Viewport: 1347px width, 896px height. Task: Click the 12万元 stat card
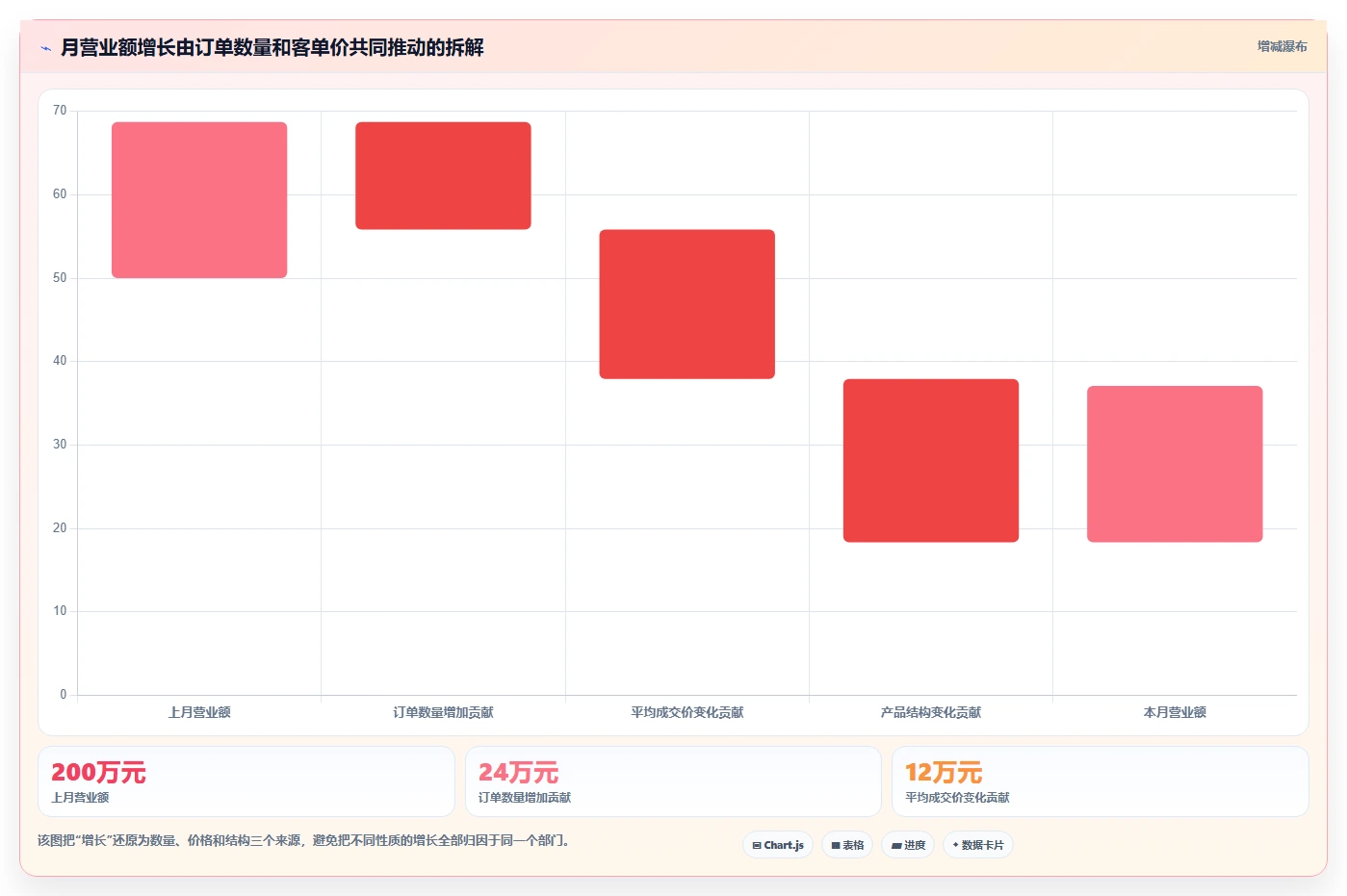(x=1101, y=781)
